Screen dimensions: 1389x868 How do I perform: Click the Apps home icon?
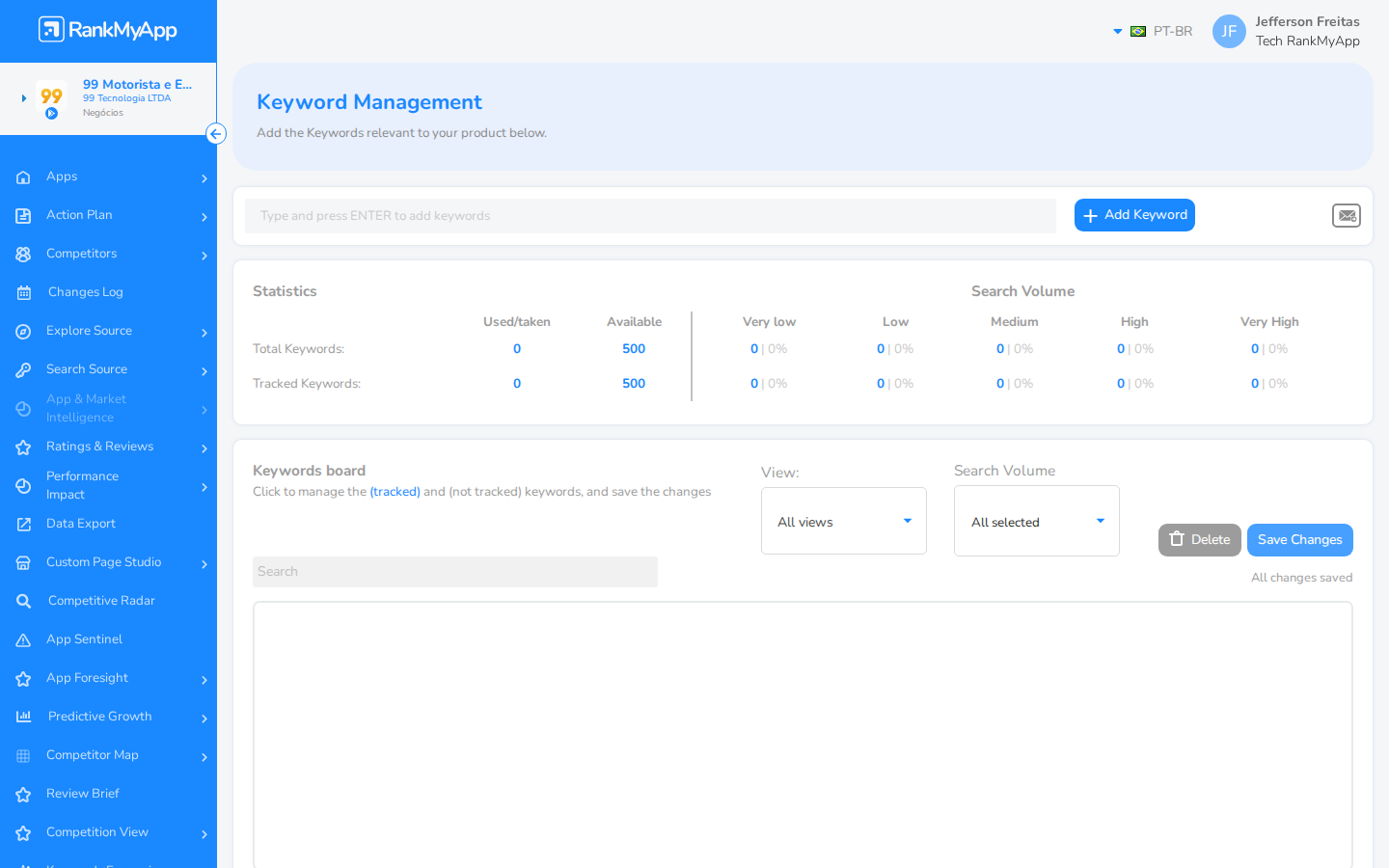coord(23,177)
